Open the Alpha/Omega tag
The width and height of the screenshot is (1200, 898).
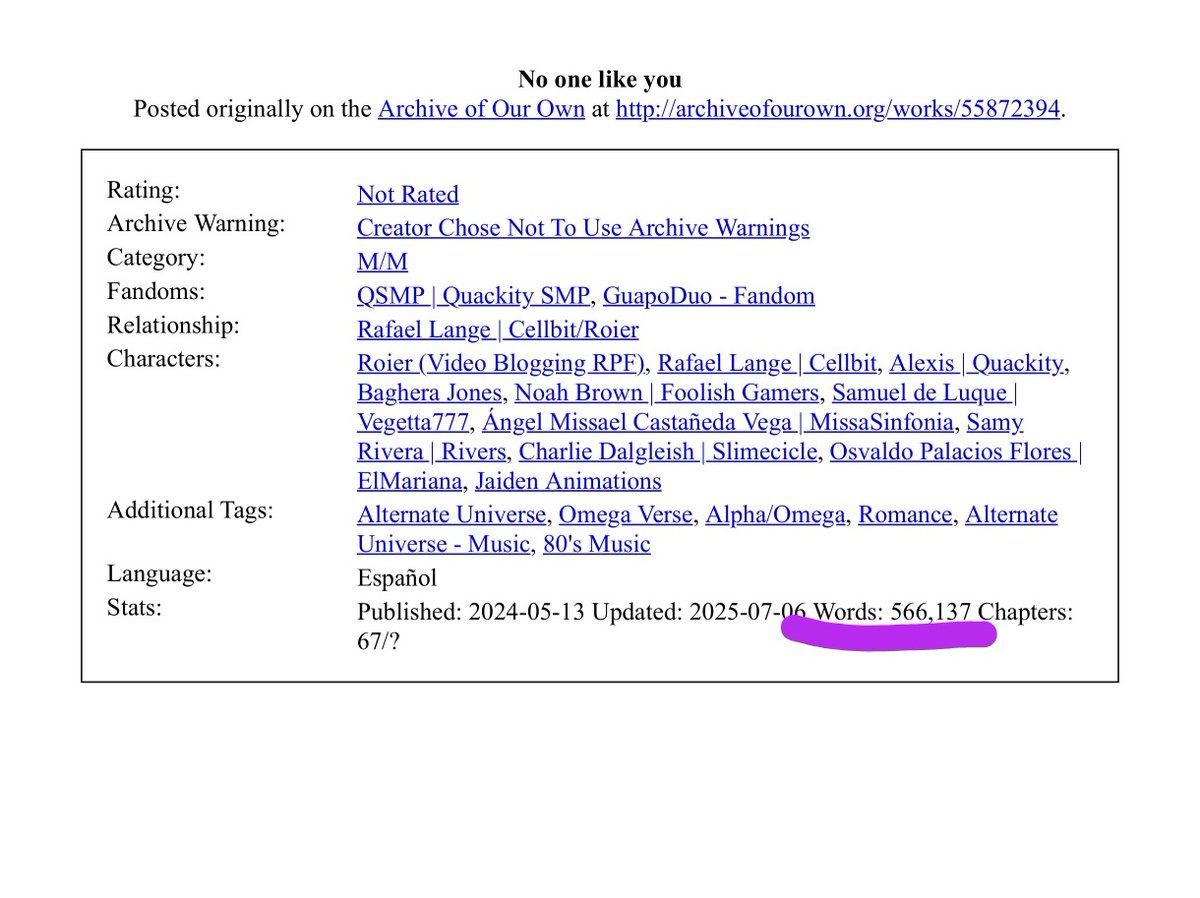pyautogui.click(x=776, y=515)
